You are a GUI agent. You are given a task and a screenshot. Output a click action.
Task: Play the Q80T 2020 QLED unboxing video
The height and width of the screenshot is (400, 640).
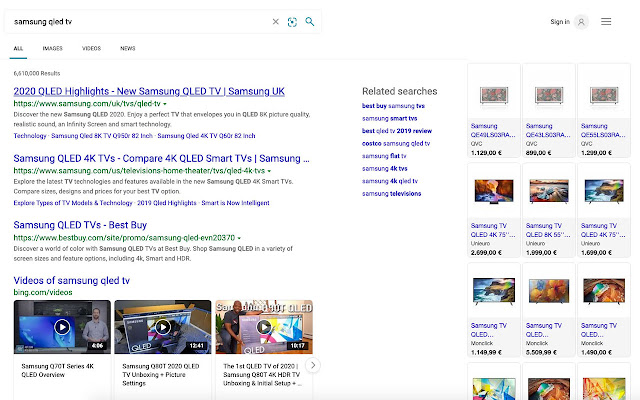163,327
